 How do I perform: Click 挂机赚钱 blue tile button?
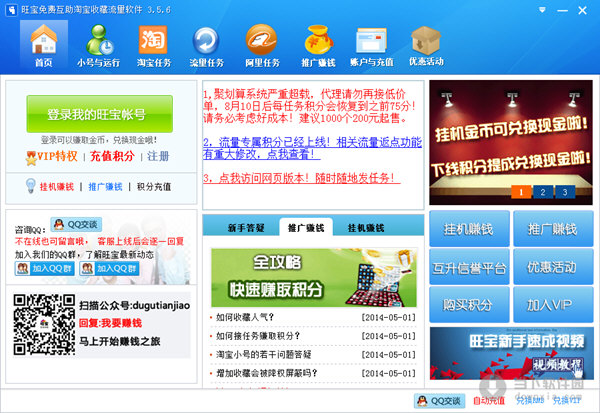tap(469, 229)
